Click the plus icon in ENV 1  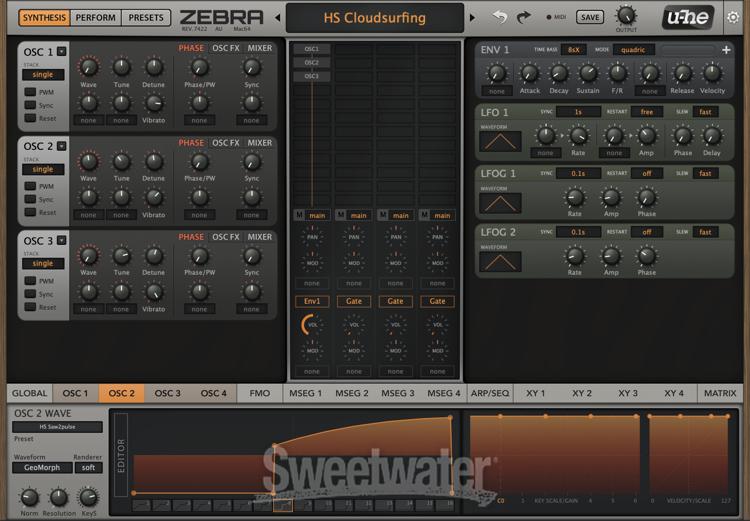tap(726, 49)
